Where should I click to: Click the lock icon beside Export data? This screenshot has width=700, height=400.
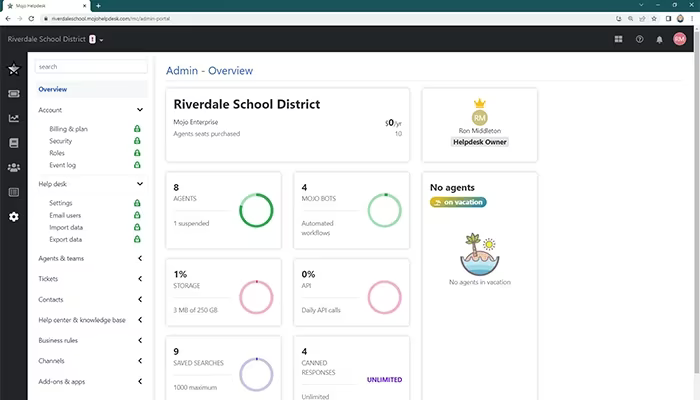[137, 239]
